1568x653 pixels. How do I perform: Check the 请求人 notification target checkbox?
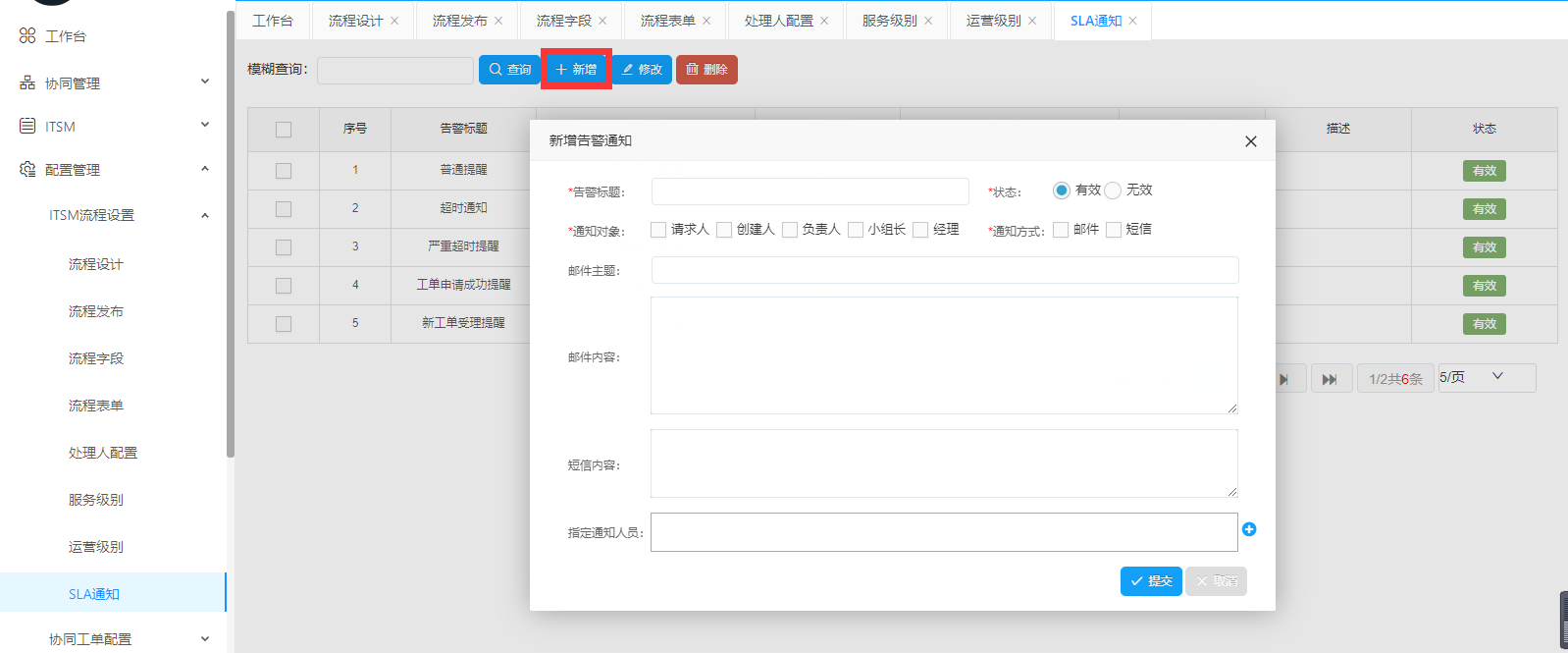658,230
